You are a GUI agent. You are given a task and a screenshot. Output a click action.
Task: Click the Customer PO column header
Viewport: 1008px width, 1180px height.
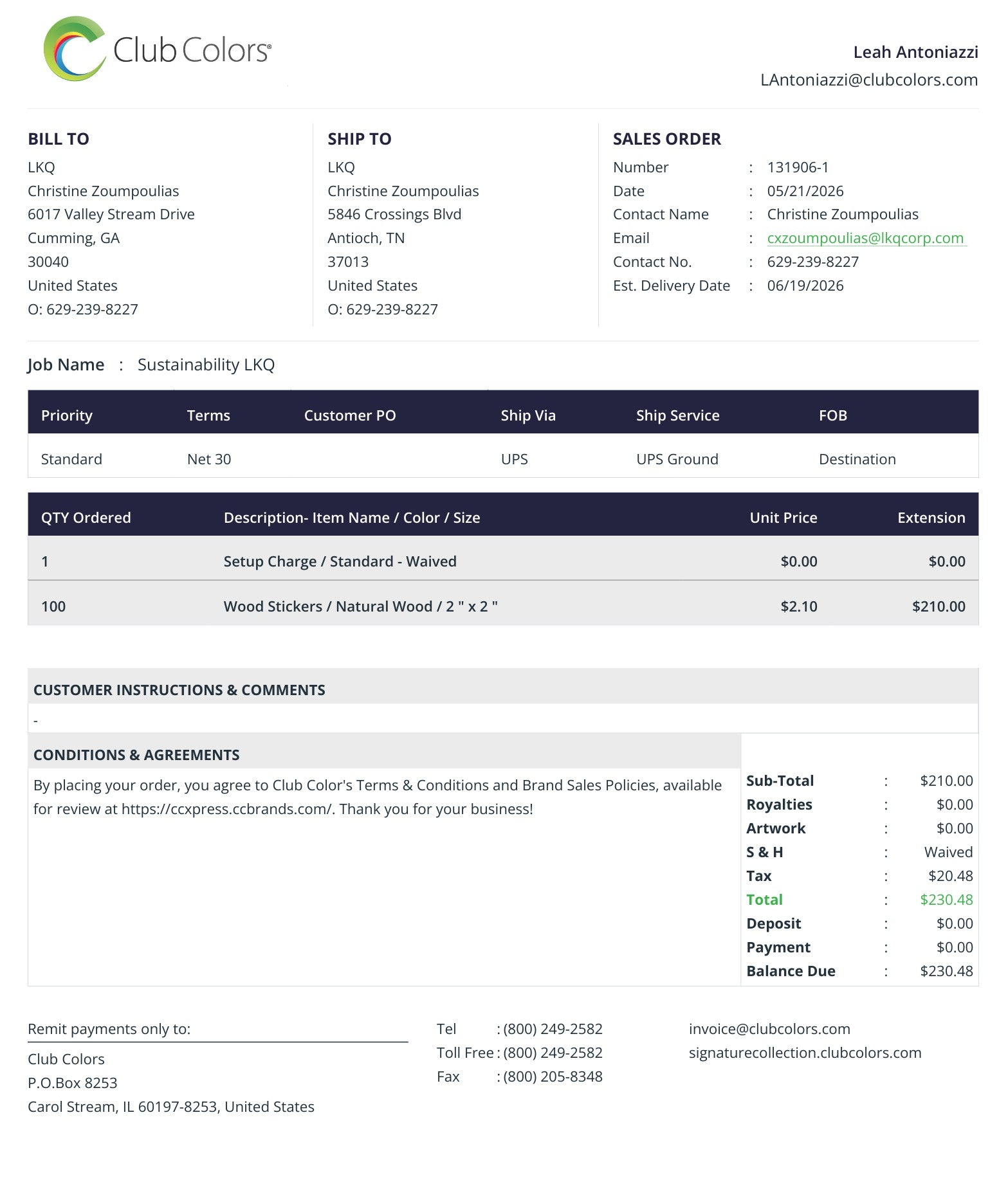click(350, 415)
